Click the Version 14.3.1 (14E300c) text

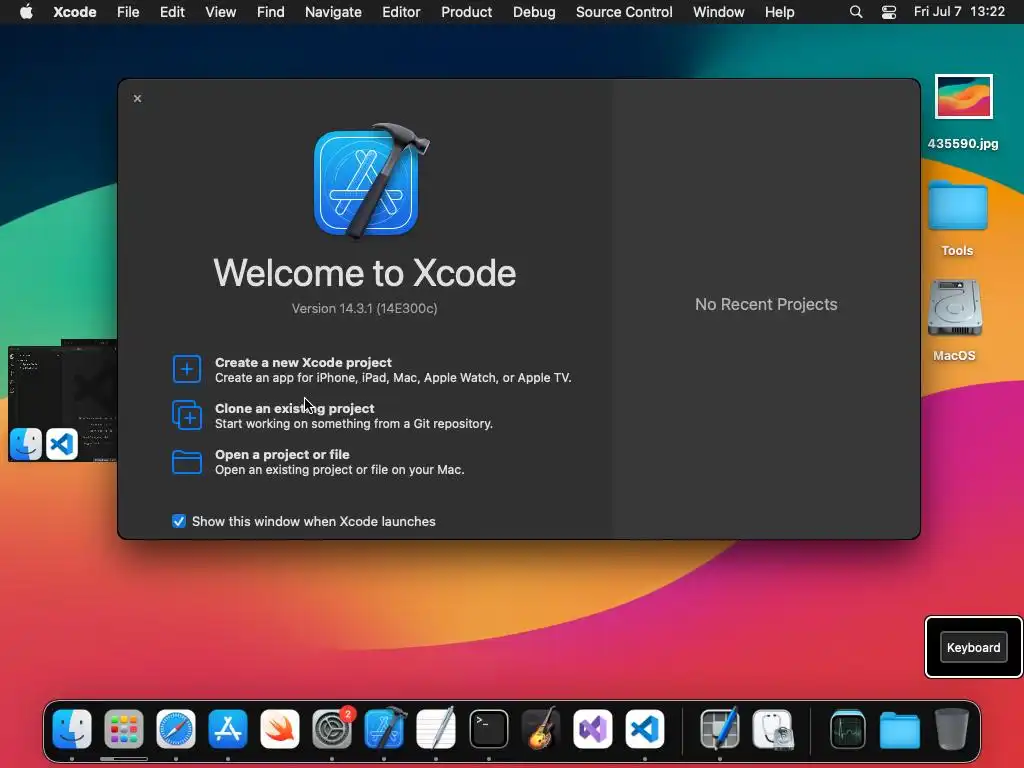click(x=364, y=308)
